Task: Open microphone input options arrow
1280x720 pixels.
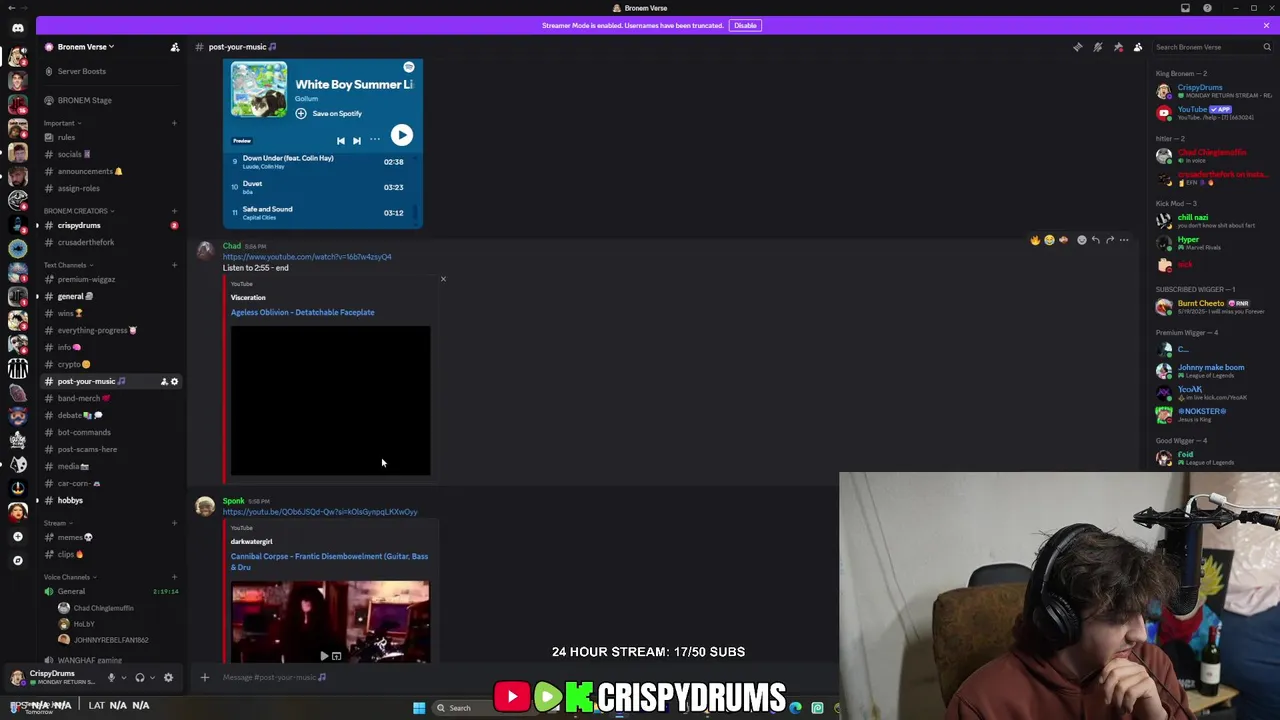Action: click(123, 678)
